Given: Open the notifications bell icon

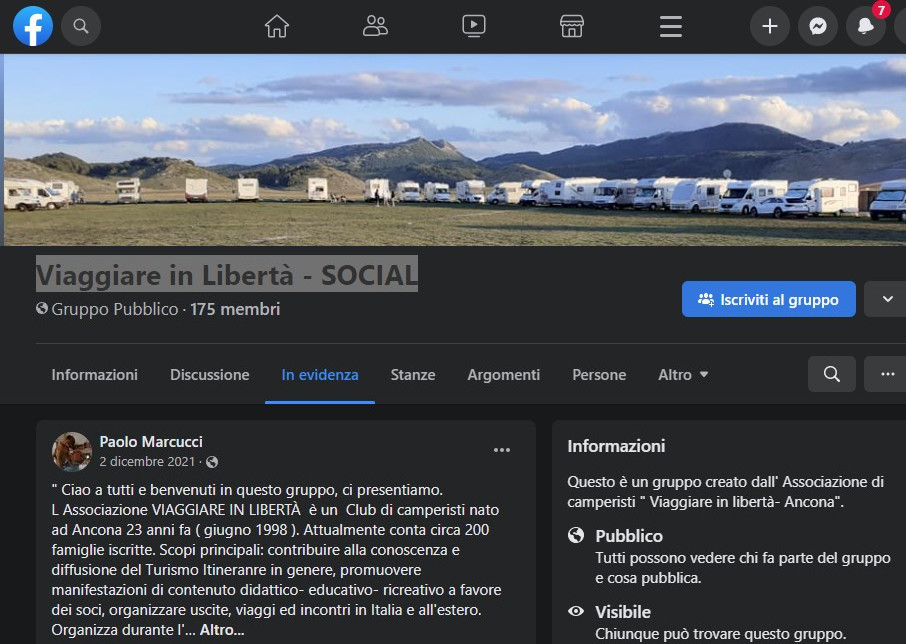Looking at the screenshot, I should pos(866,26).
